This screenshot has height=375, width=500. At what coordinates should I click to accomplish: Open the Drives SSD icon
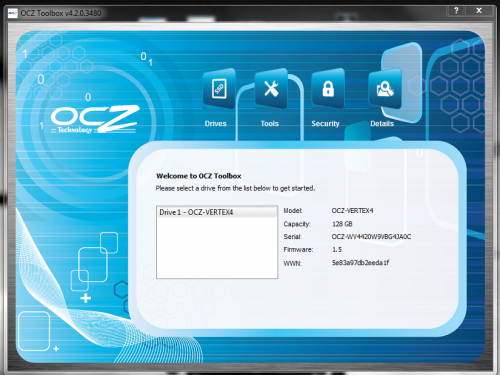pyautogui.click(x=219, y=89)
